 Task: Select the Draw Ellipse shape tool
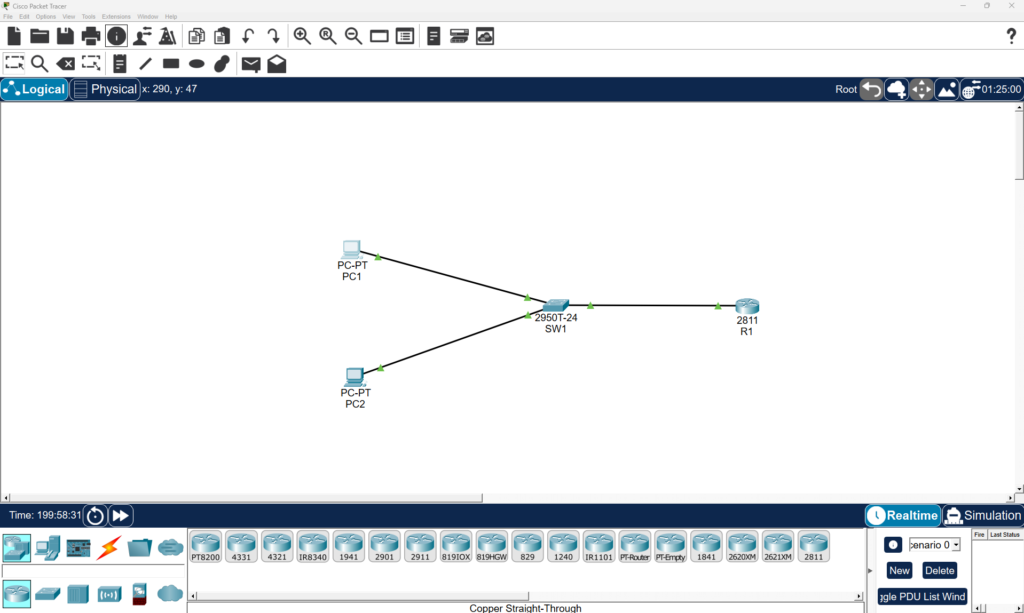click(195, 63)
